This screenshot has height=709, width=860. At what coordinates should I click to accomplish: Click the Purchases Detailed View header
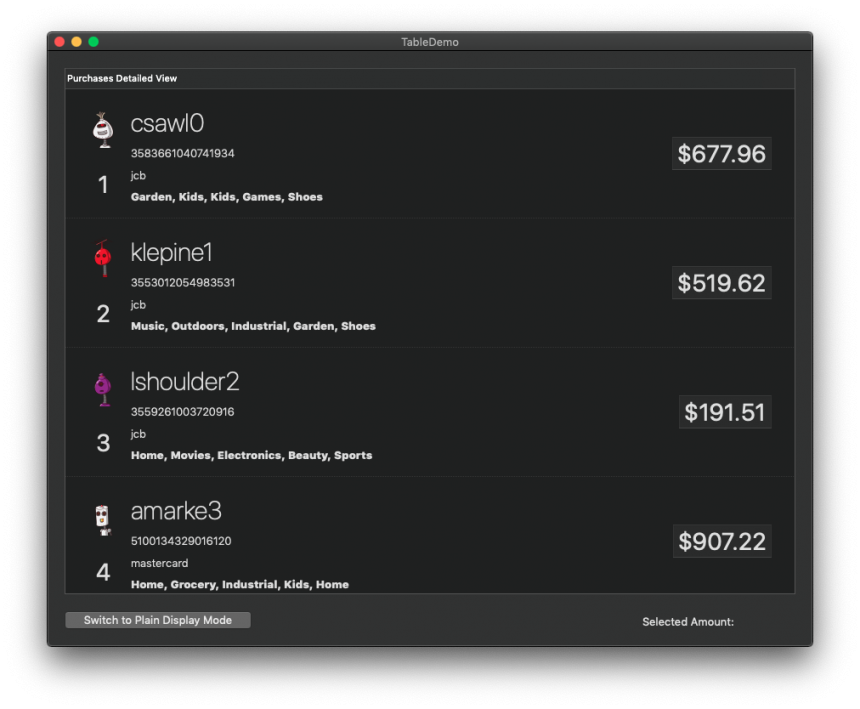pos(121,78)
